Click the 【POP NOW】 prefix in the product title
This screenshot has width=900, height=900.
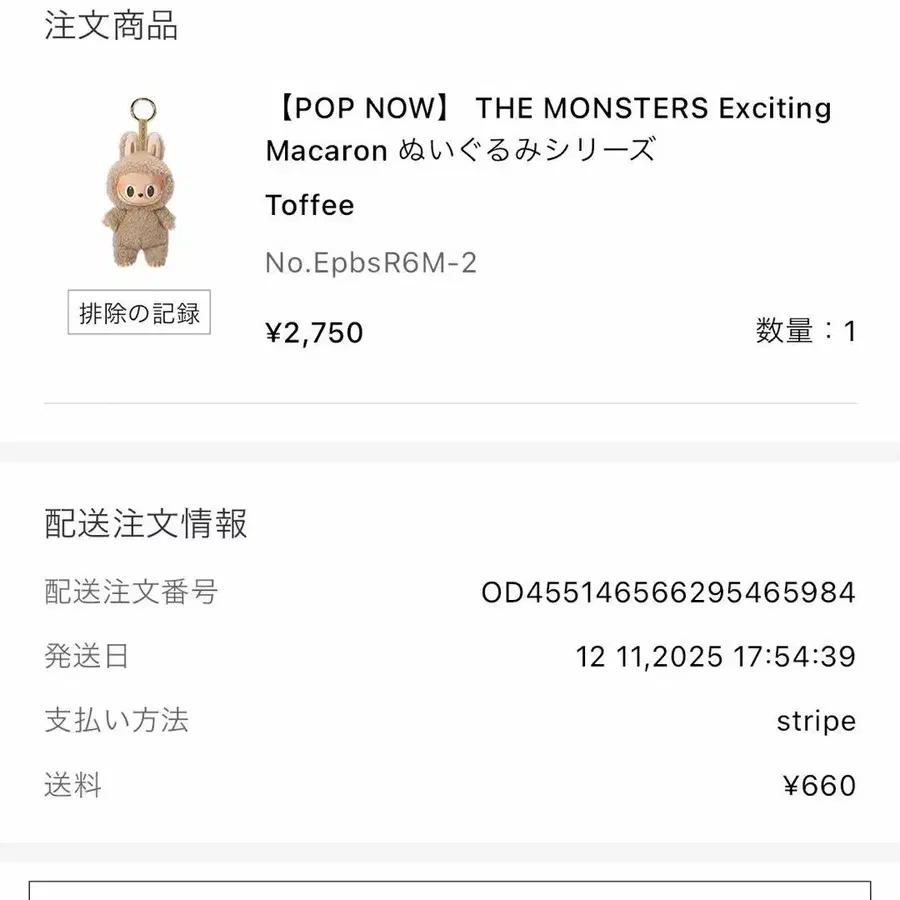(x=359, y=108)
